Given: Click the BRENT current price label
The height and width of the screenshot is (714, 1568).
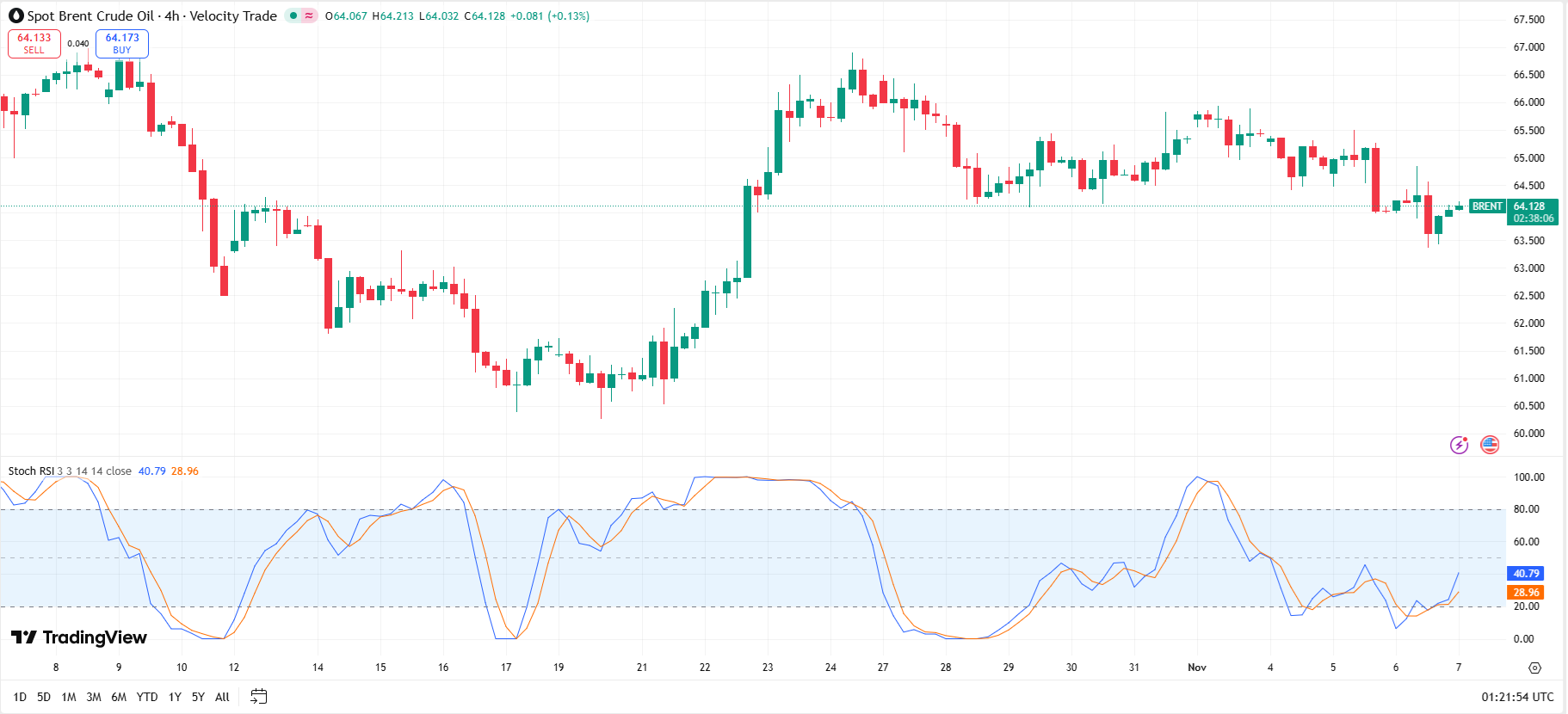Looking at the screenshot, I should [1487, 206].
